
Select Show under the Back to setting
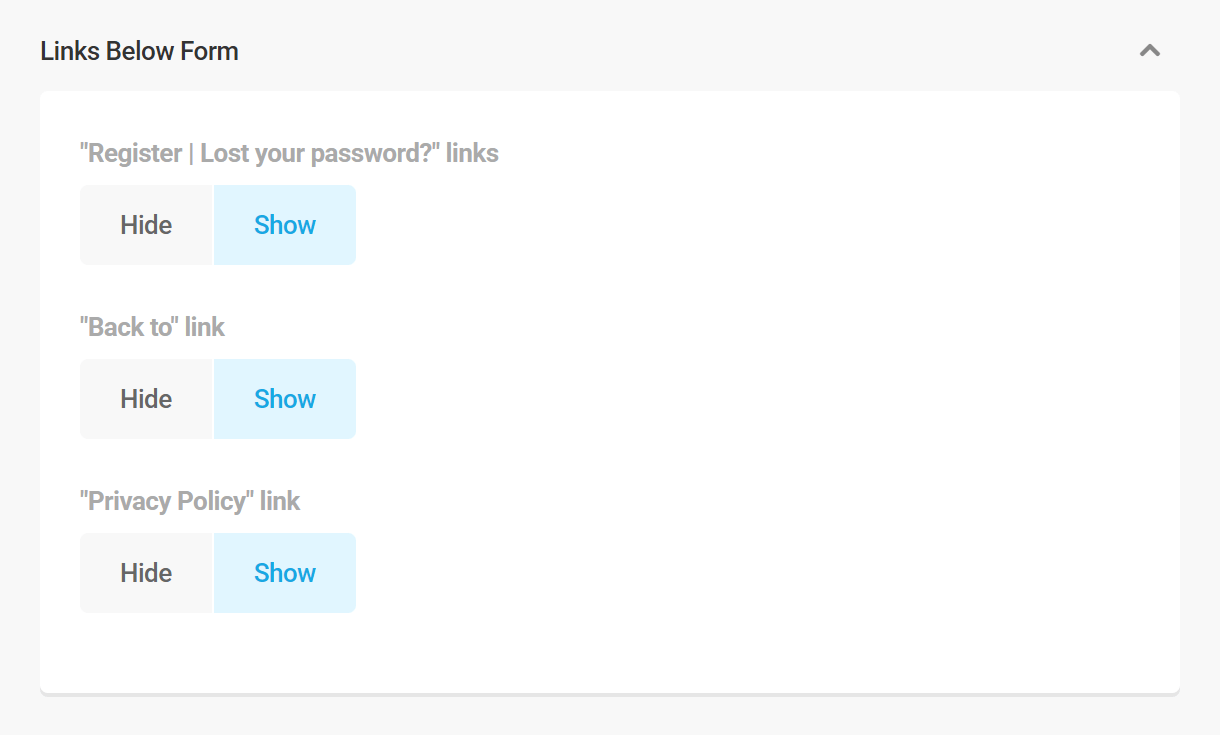click(x=284, y=398)
